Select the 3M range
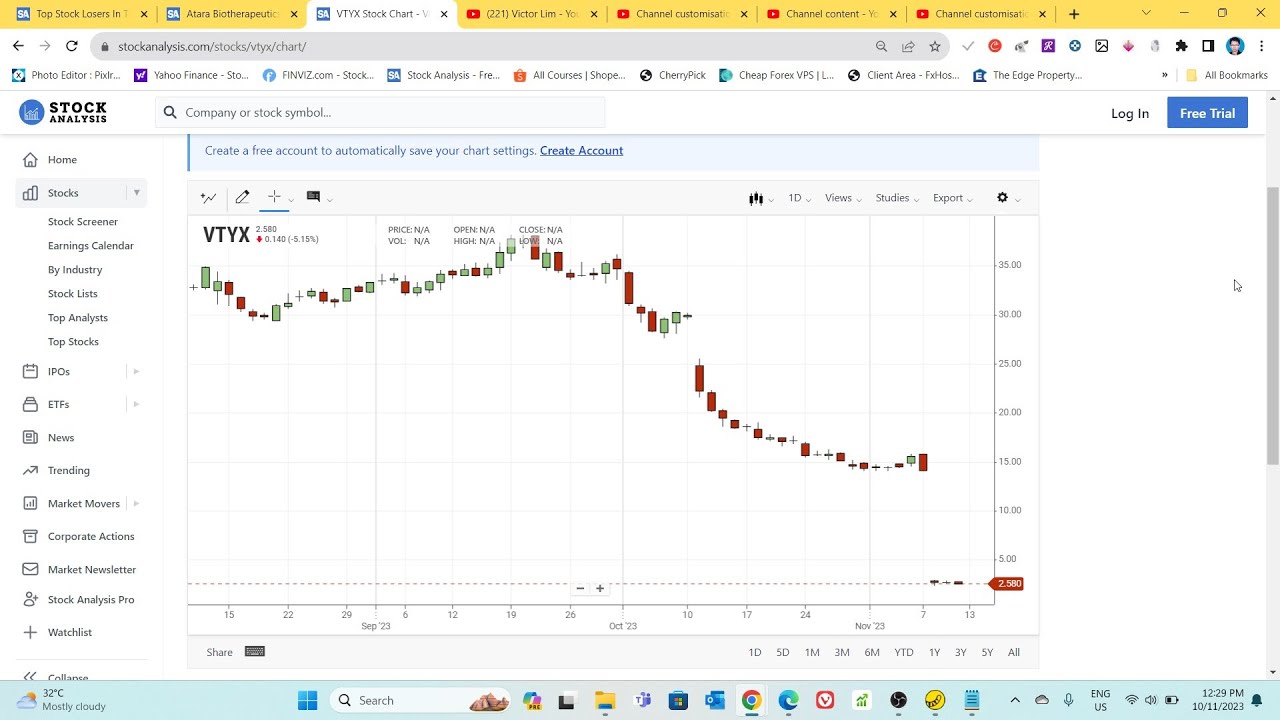Viewport: 1280px width, 720px height. click(842, 652)
